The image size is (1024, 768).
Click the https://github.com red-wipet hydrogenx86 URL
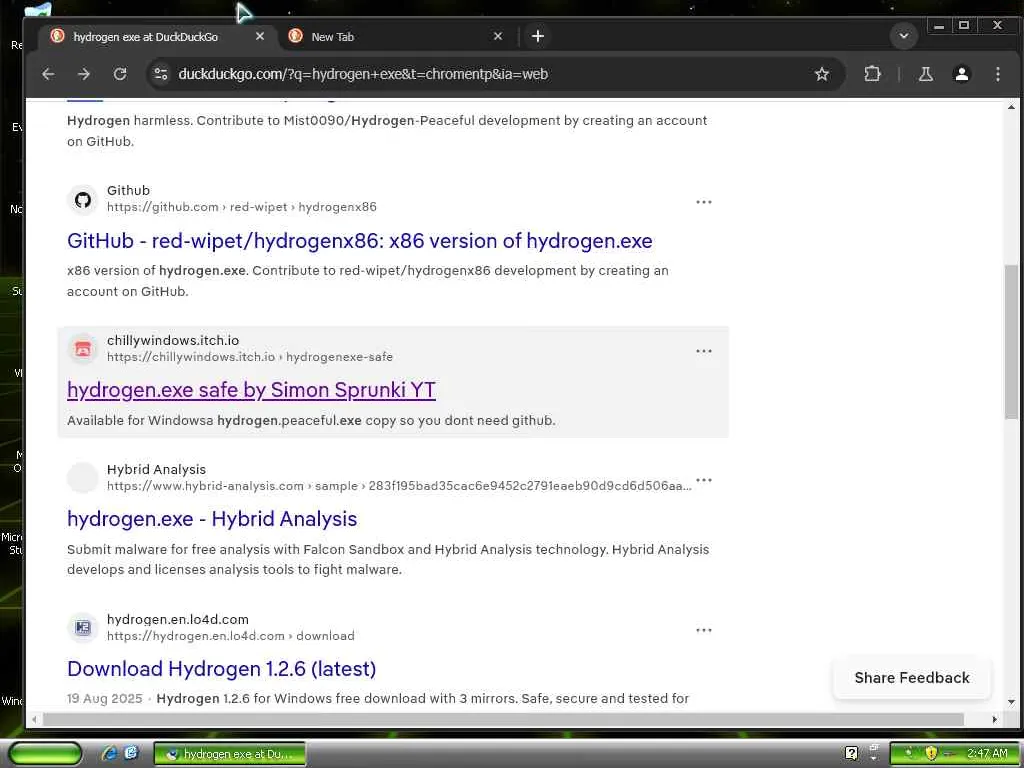pos(242,207)
